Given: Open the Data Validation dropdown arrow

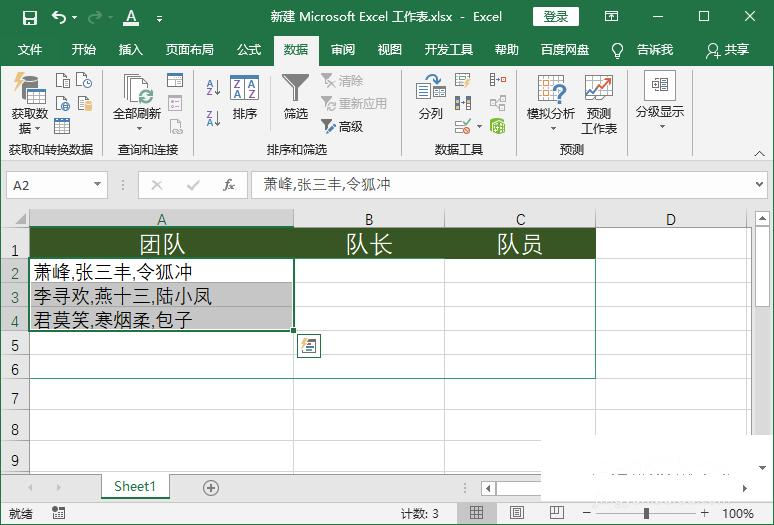Looking at the screenshot, I should pyautogui.click(x=479, y=127).
